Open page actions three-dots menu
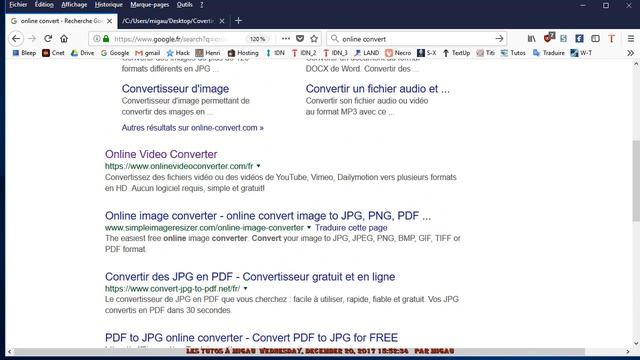Screen dimensions: 640x360 pos(286,39)
